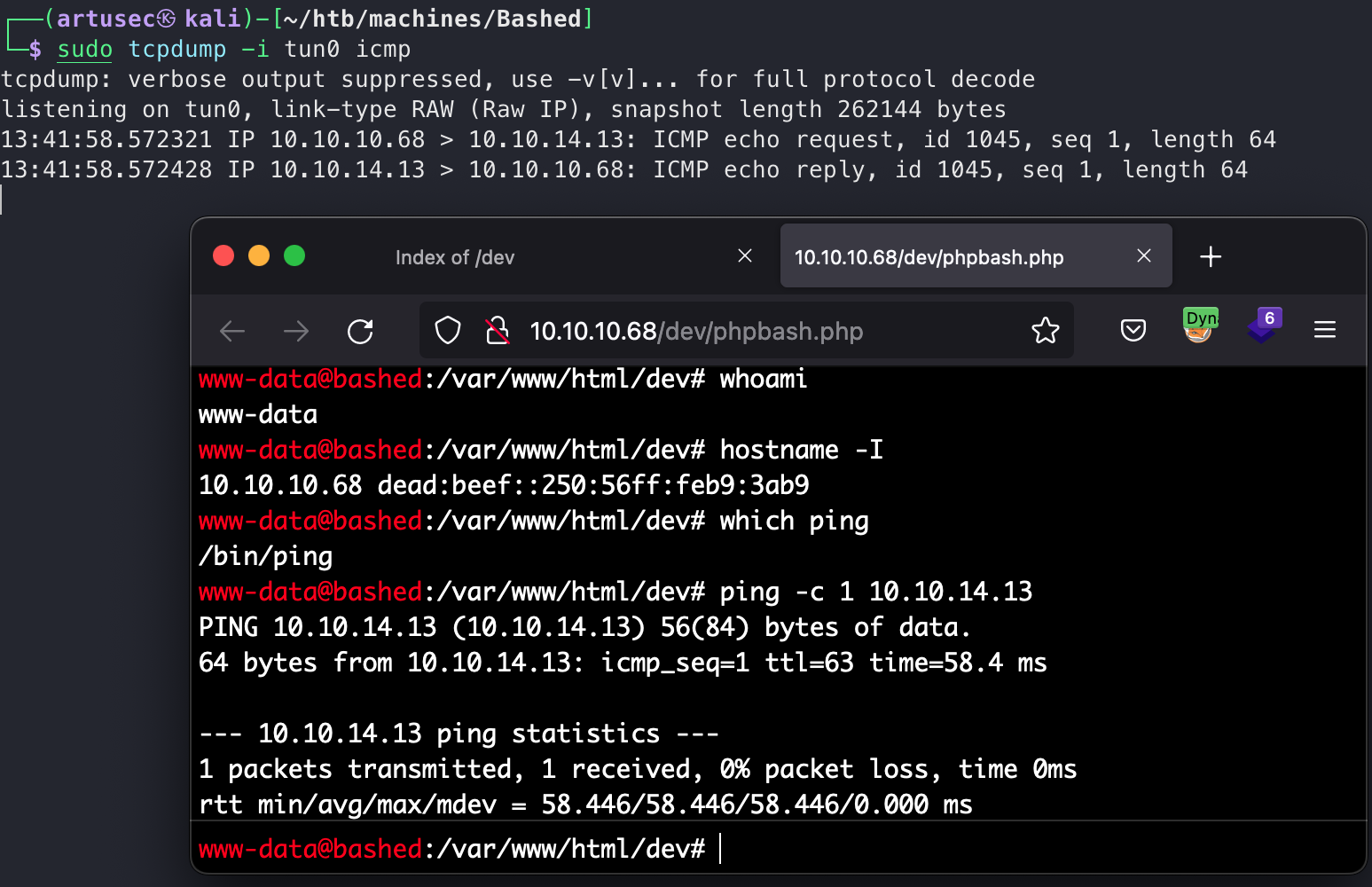Maximize the browser using the green button
This screenshot has width=1372, height=887.
294,256
